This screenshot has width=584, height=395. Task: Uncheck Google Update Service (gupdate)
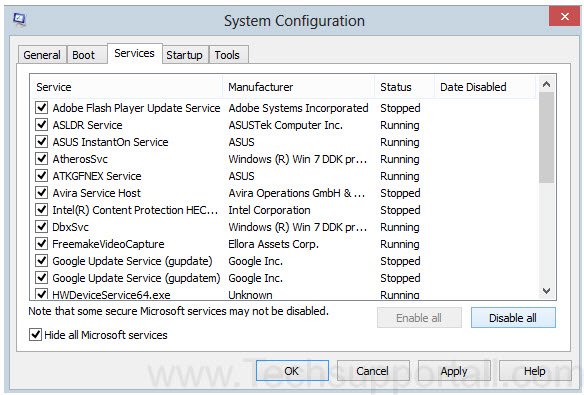click(41, 261)
